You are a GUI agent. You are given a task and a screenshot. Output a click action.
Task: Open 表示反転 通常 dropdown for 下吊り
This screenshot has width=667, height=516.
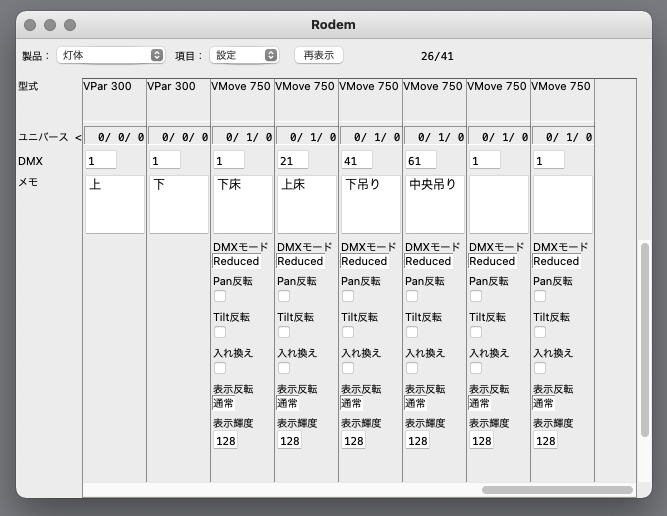(x=352, y=403)
